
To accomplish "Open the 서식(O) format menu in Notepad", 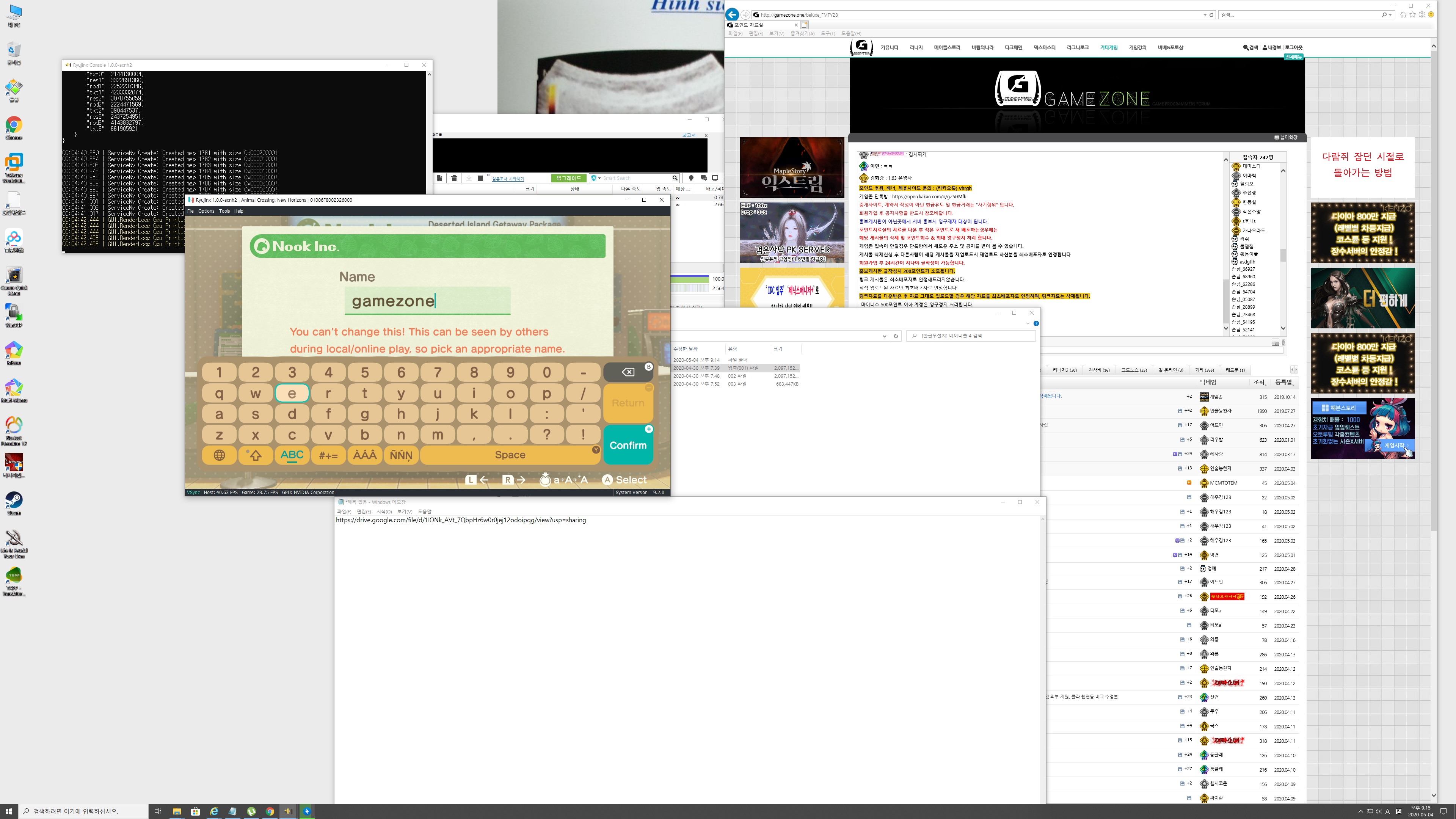I will pos(384,511).
